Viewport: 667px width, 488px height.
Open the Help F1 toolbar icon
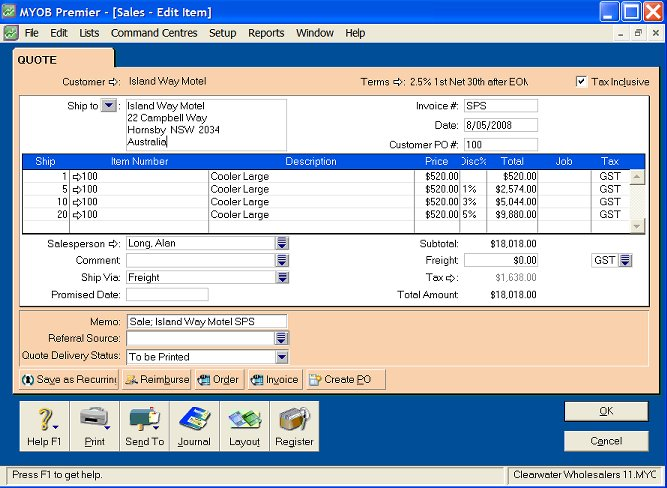pos(44,426)
